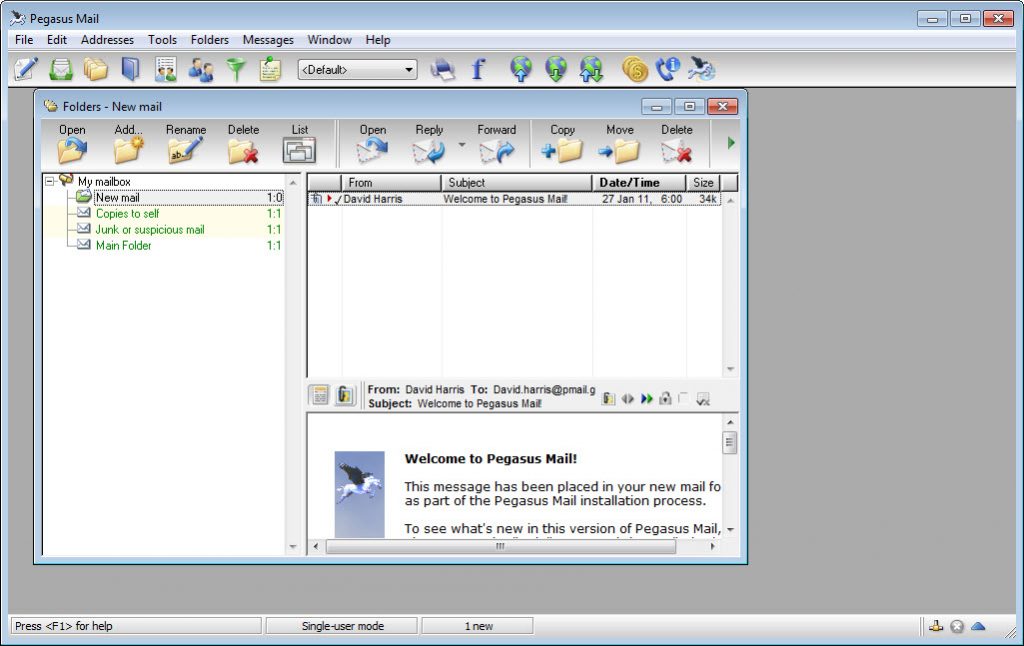Viewport: 1024px width, 646px height.
Task: Show more toolbar buttons with green arrow
Action: (731, 143)
